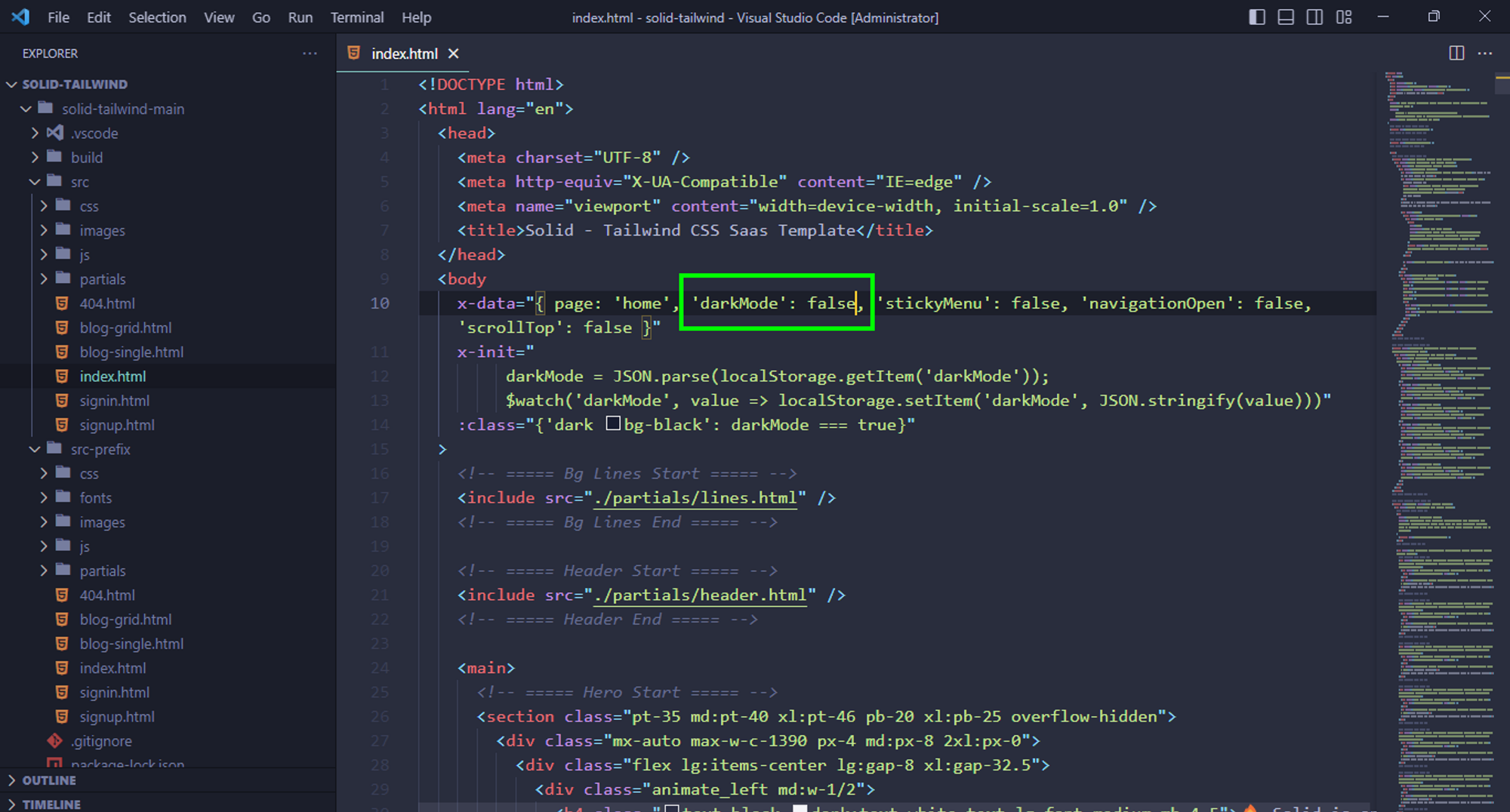Click the minimap to jump in the file
The image size is (1510, 812).
(x=1434, y=302)
